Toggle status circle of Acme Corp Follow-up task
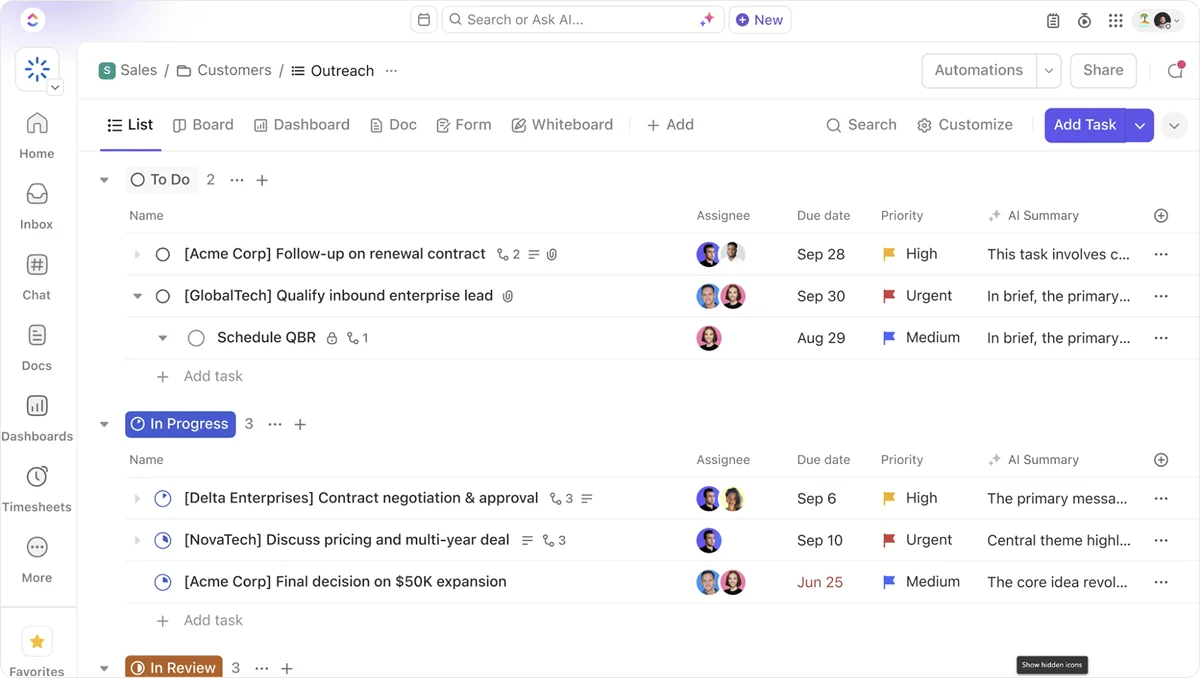The image size is (1200, 678). pyautogui.click(x=163, y=254)
